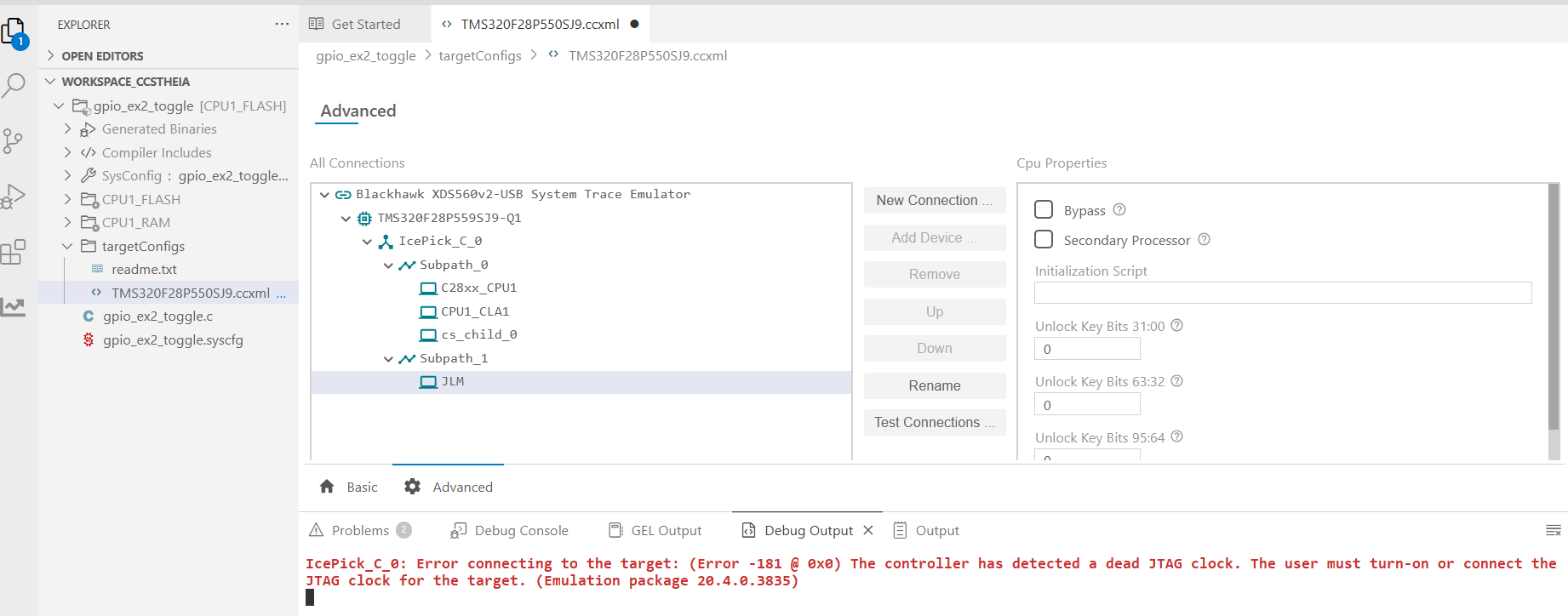Screen dimensions: 1568x616
Task: Collapse the WORKSPACE_CCSTHEIA section
Action: [x=51, y=81]
